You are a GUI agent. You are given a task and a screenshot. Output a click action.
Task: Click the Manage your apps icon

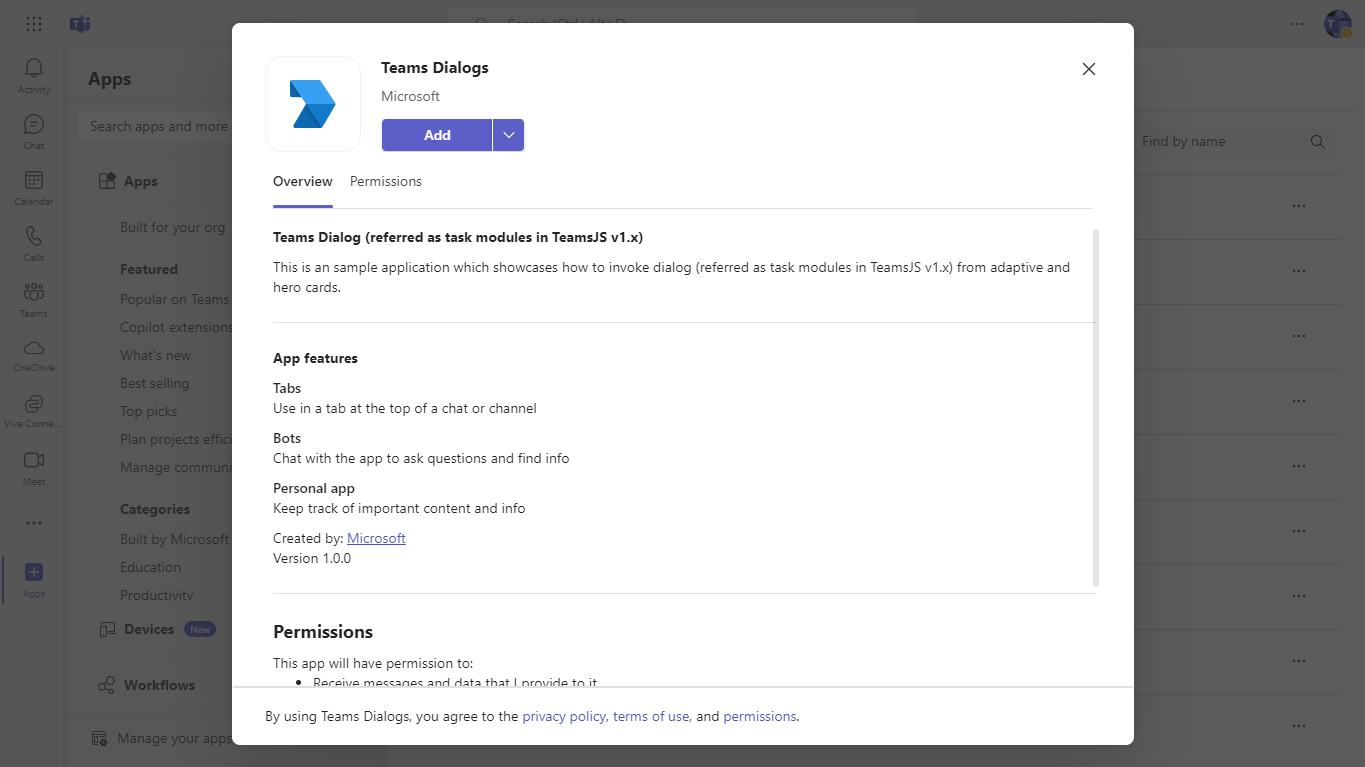(100, 738)
